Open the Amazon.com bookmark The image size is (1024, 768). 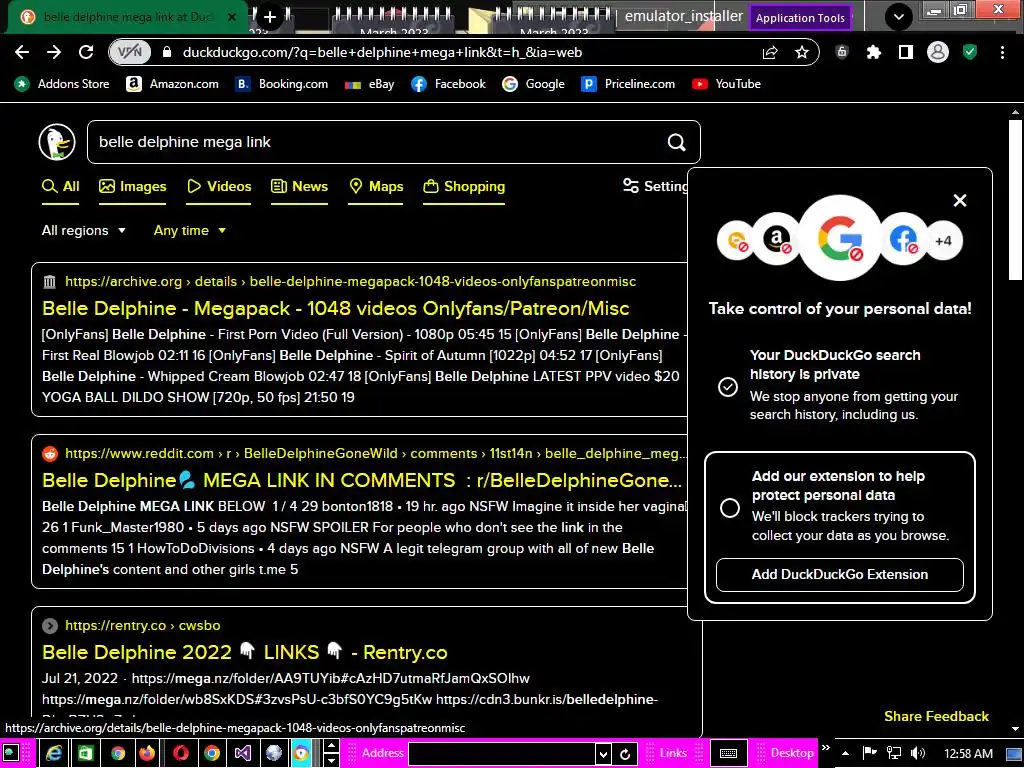point(172,84)
